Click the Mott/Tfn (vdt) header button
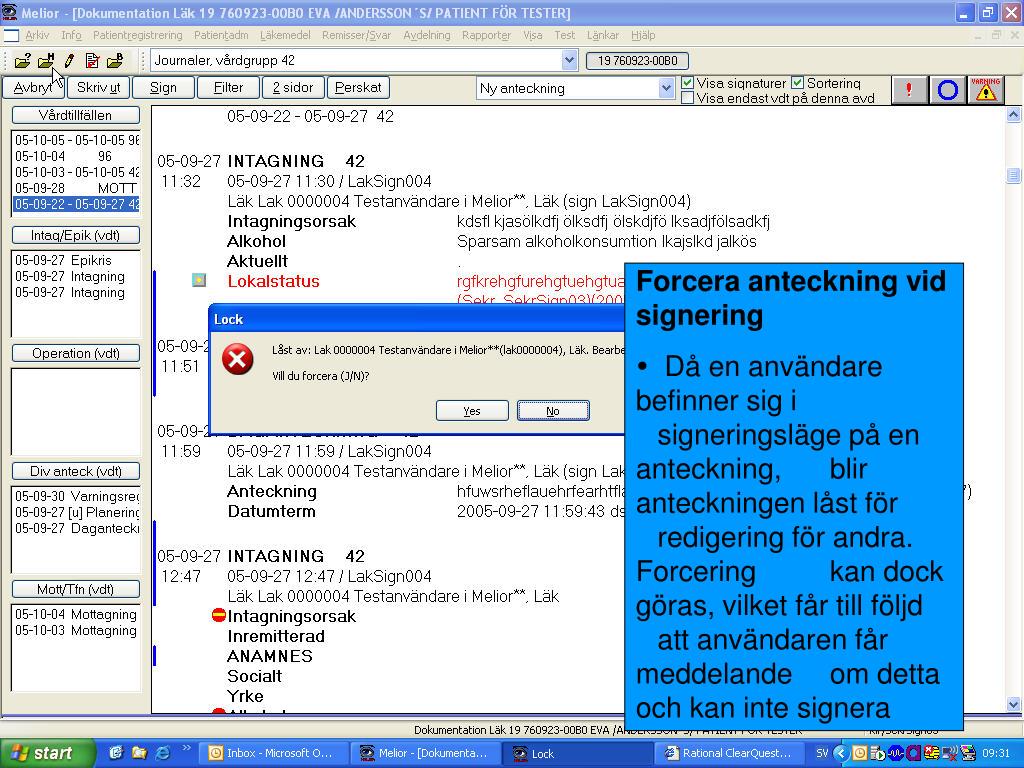This screenshot has height=768, width=1024. click(x=76, y=589)
